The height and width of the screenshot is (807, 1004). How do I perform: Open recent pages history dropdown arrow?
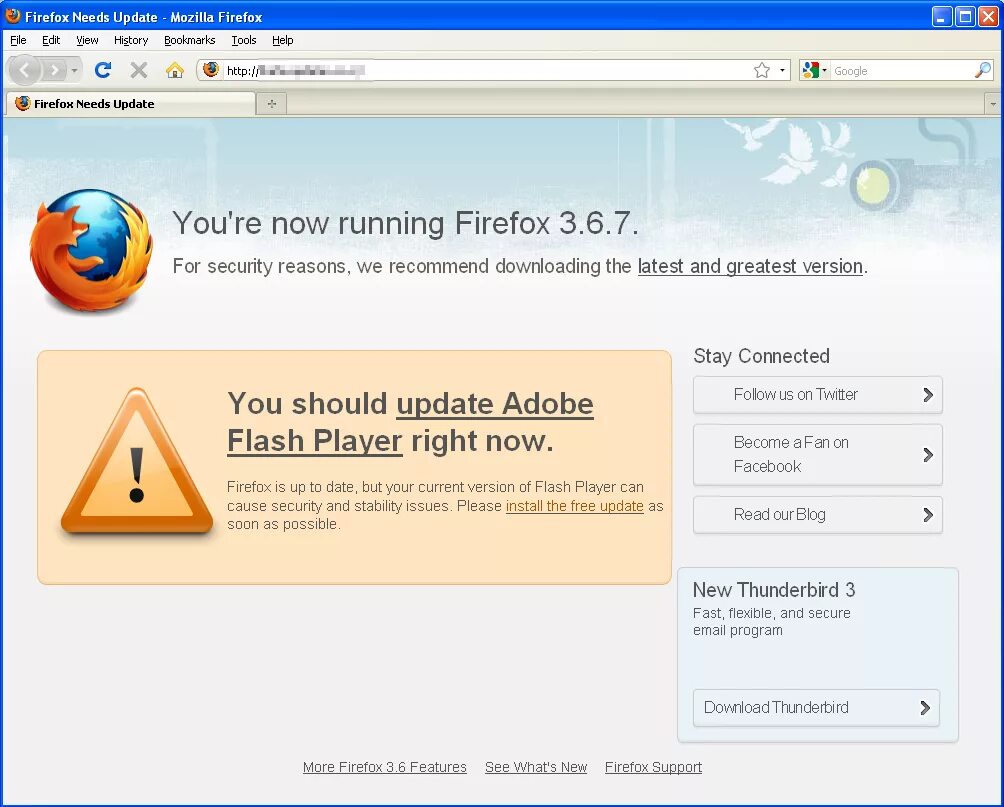click(x=74, y=70)
